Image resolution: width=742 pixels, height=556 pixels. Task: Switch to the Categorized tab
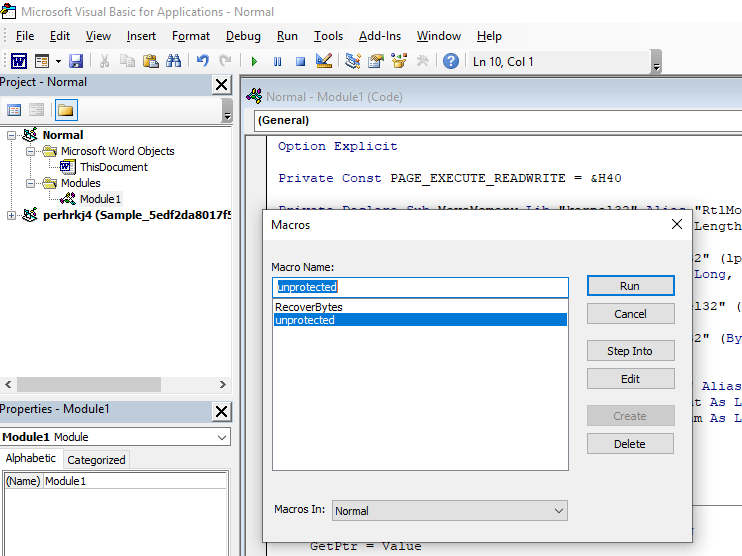tap(96, 460)
